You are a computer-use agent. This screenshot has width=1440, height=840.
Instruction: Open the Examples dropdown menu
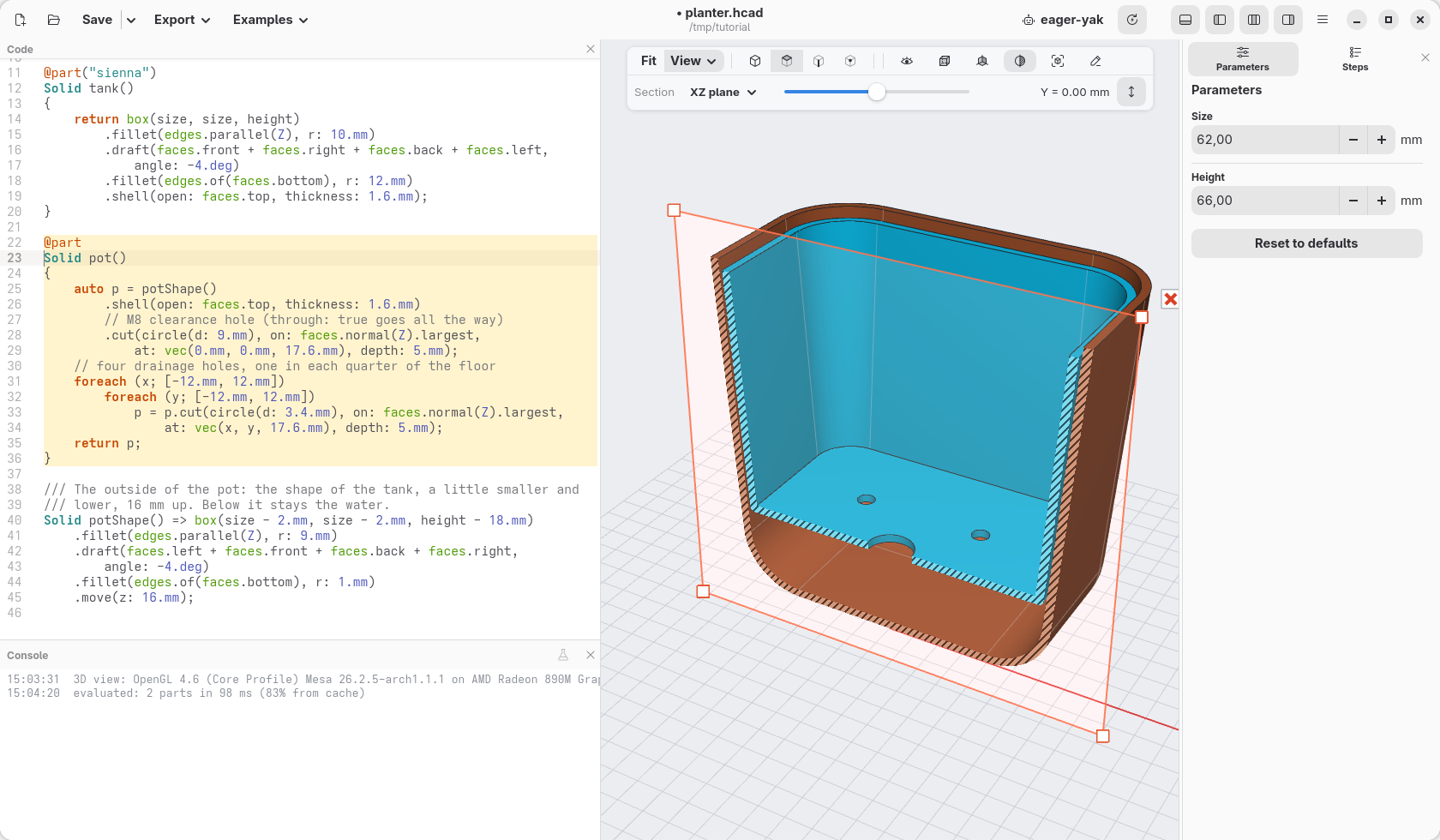[270, 20]
